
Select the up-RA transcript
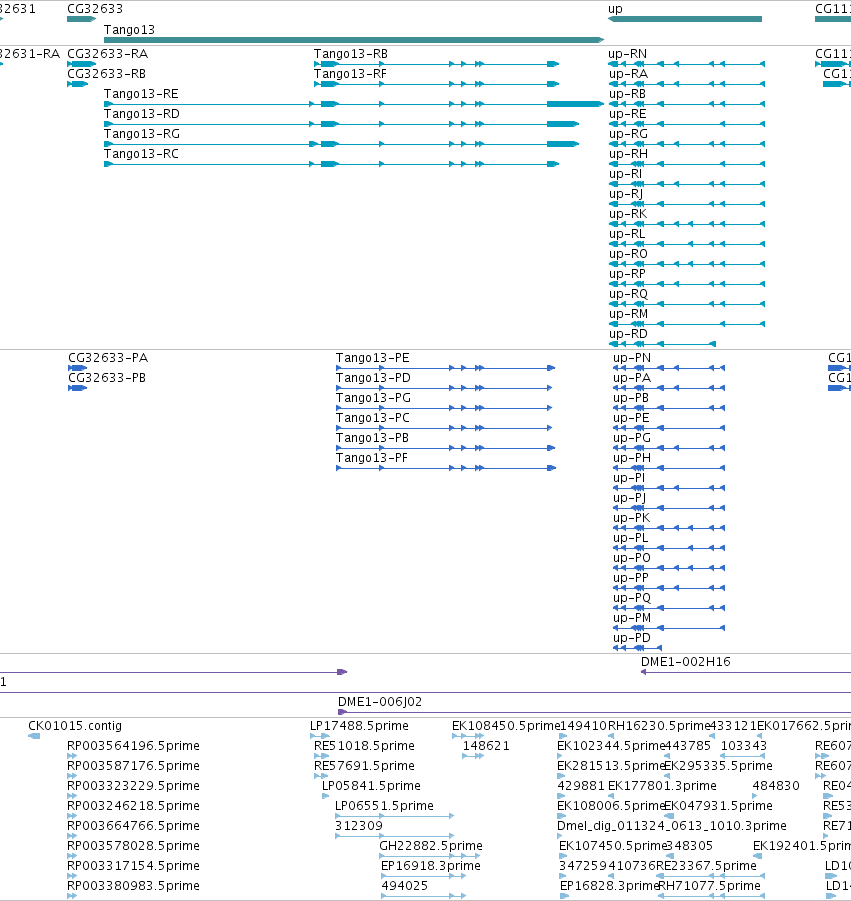point(629,74)
